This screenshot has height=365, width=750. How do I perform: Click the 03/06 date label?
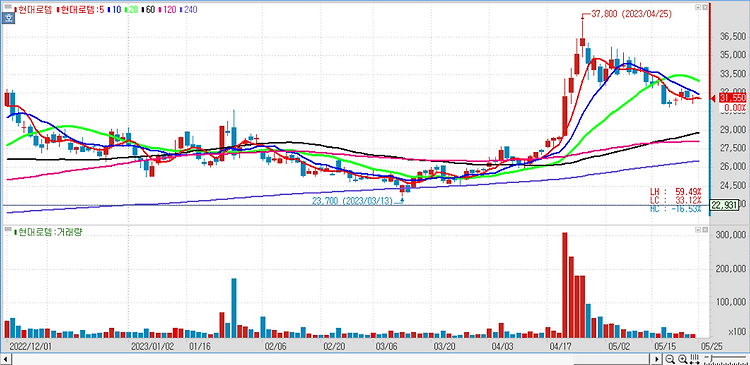pos(386,345)
